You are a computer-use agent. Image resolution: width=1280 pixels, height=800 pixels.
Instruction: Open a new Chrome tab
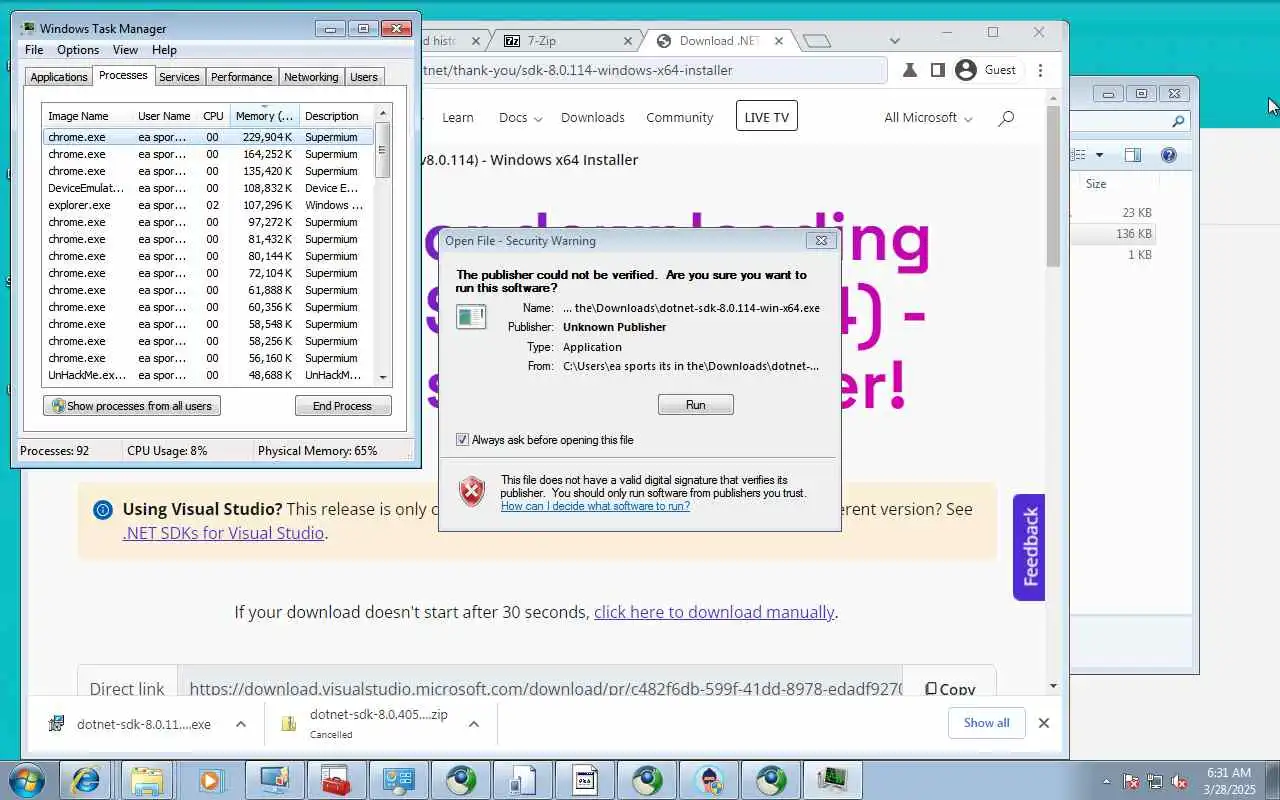pyautogui.click(x=817, y=41)
